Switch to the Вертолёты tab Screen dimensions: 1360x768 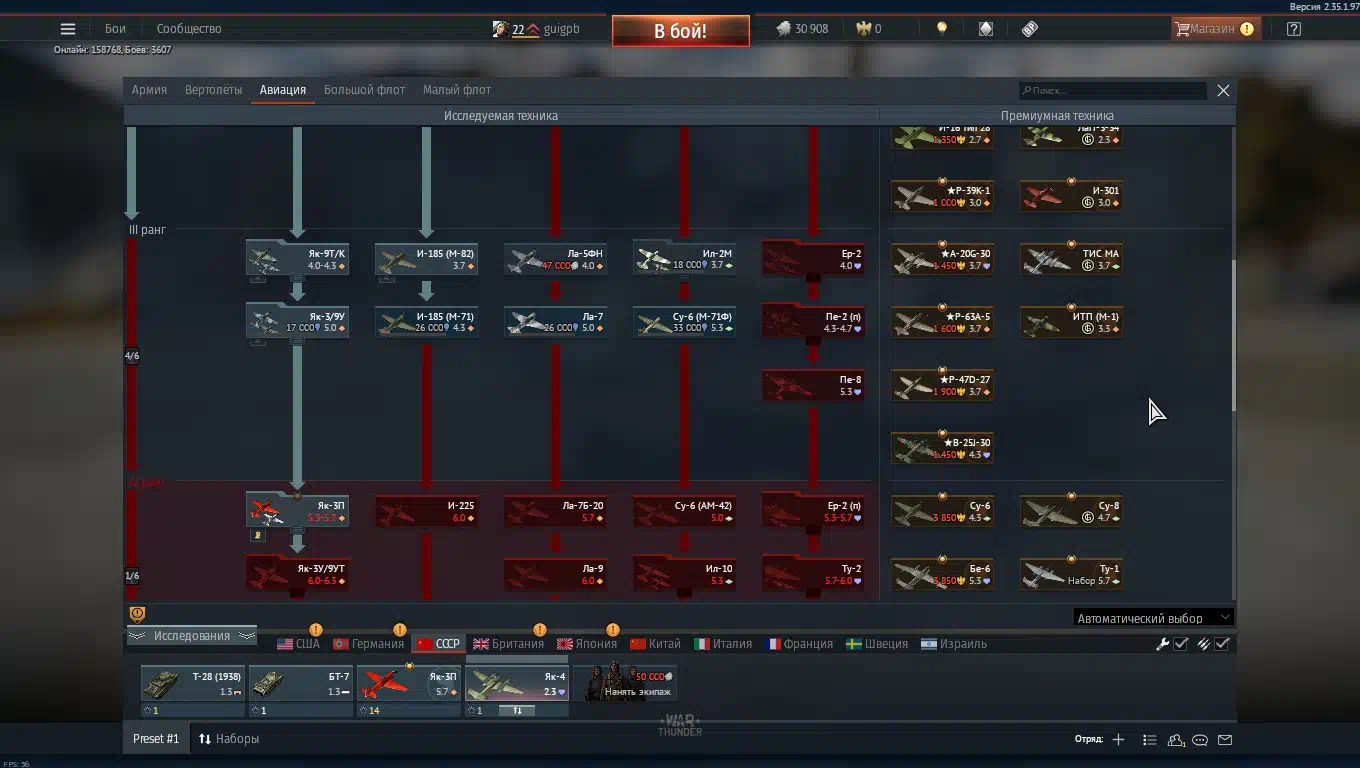click(213, 90)
